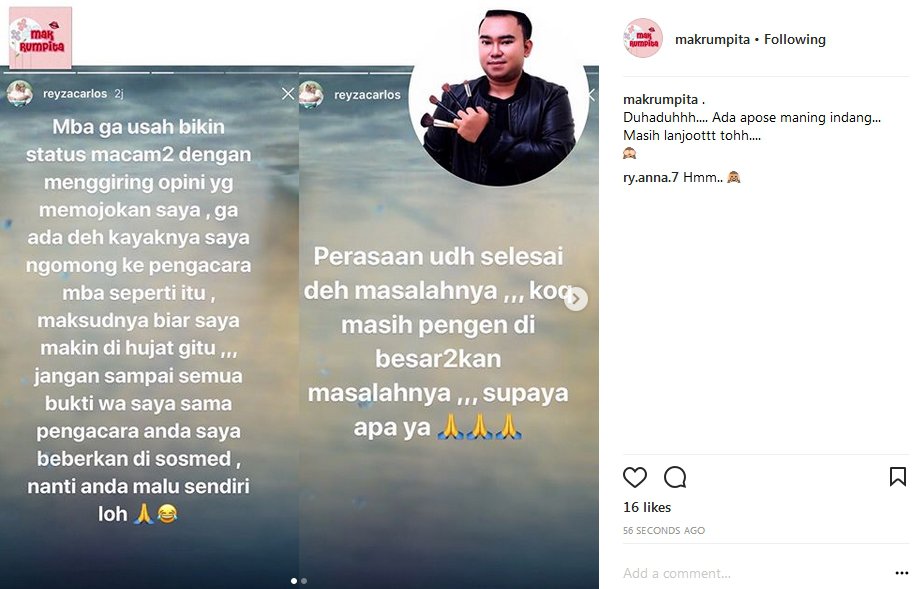Like the post with the heart icon
The image size is (912, 589).
click(x=635, y=477)
